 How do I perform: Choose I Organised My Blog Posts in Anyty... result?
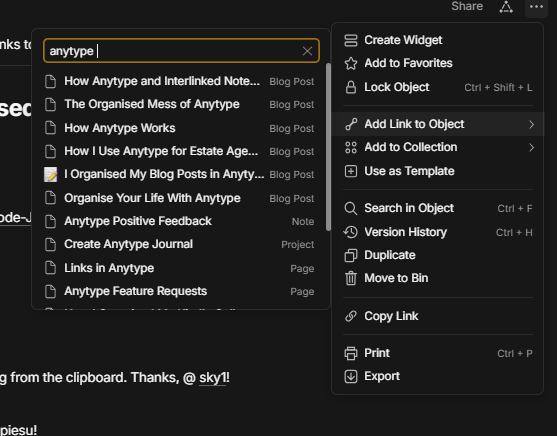(x=180, y=174)
